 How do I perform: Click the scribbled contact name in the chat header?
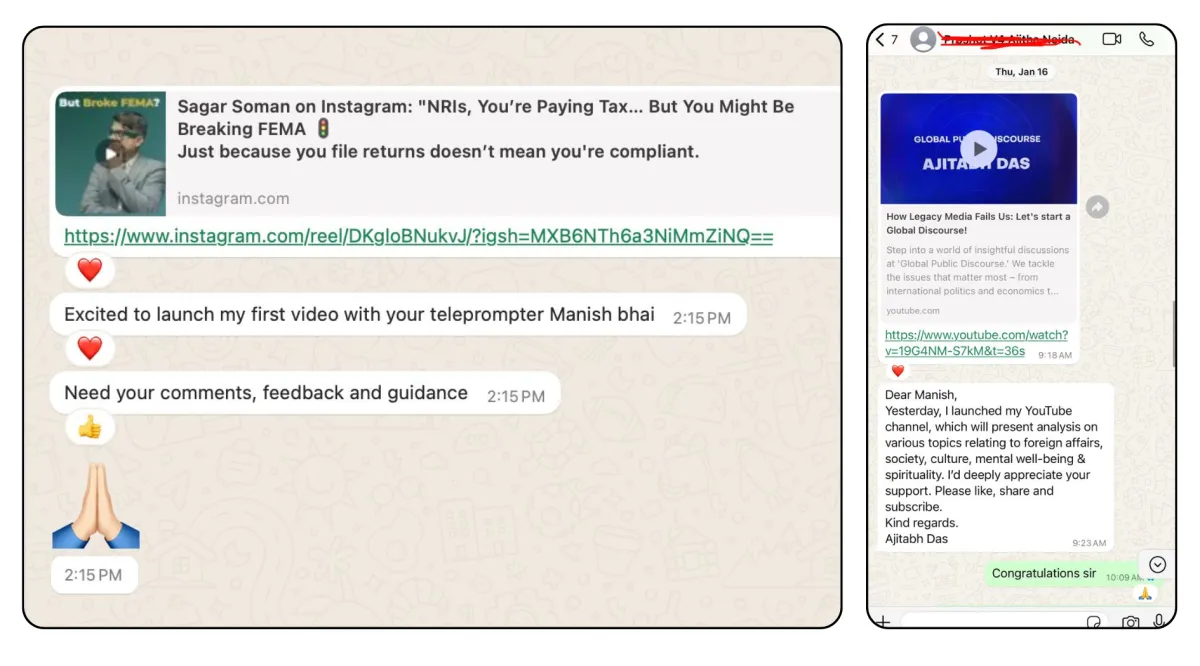tap(1010, 39)
